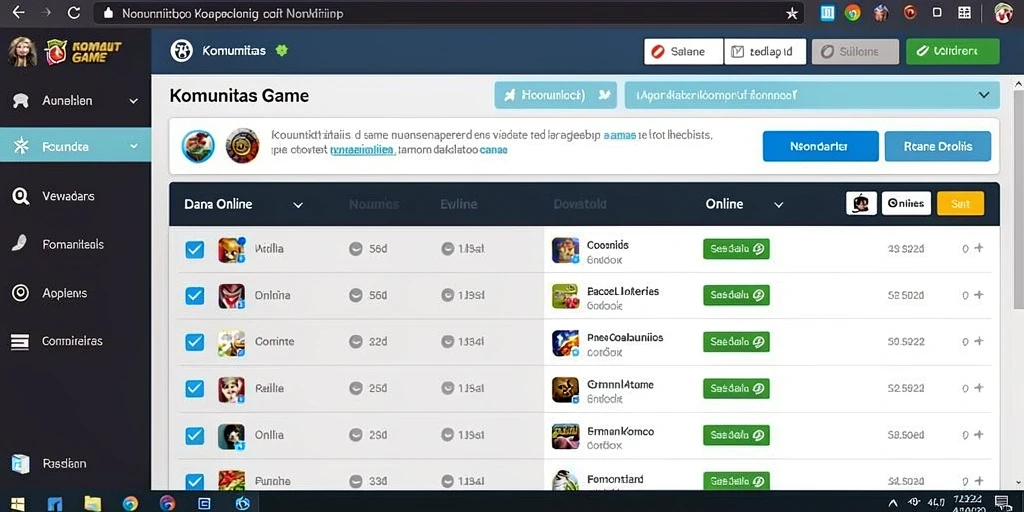Click the vertical scrollbar on right edge
This screenshot has height=512, width=1024.
[1018, 196]
